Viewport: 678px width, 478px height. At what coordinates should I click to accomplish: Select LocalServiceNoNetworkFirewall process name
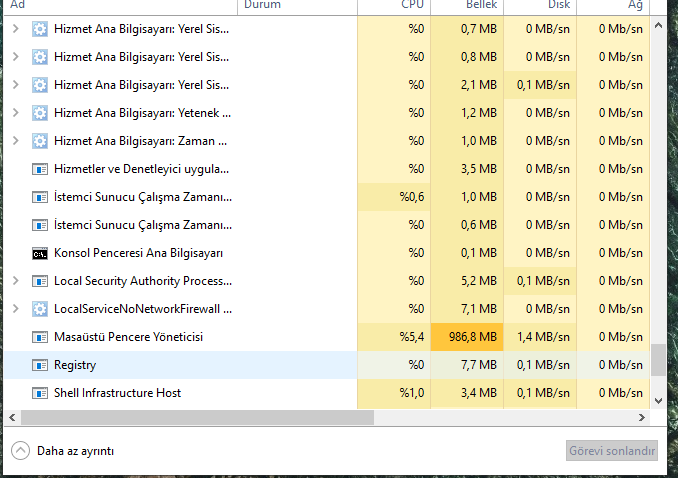[143, 309]
